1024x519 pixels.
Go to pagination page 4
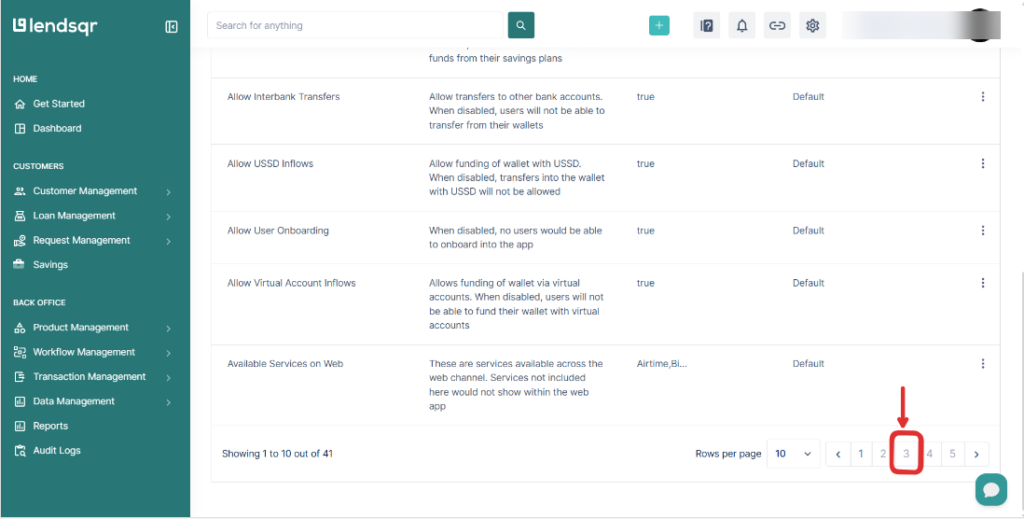pos(929,454)
